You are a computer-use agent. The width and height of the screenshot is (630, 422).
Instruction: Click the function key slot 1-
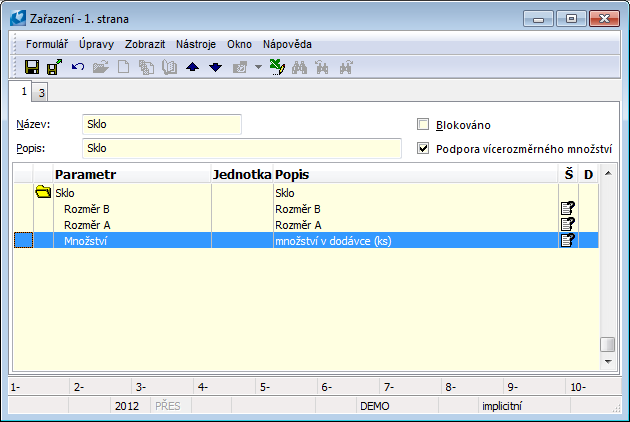click(39, 387)
